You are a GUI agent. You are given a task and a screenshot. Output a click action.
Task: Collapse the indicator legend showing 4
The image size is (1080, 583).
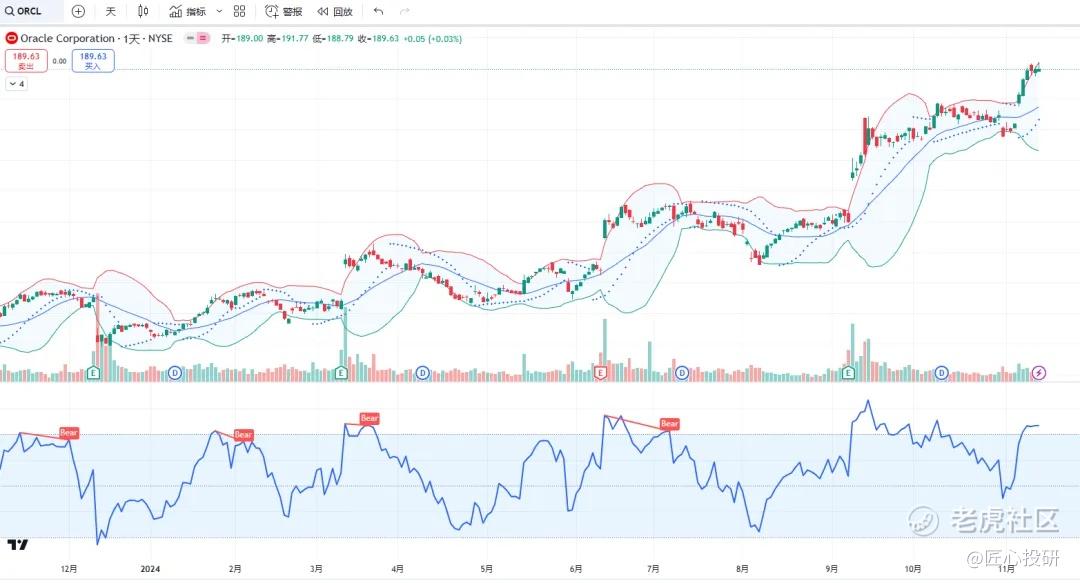click(17, 84)
